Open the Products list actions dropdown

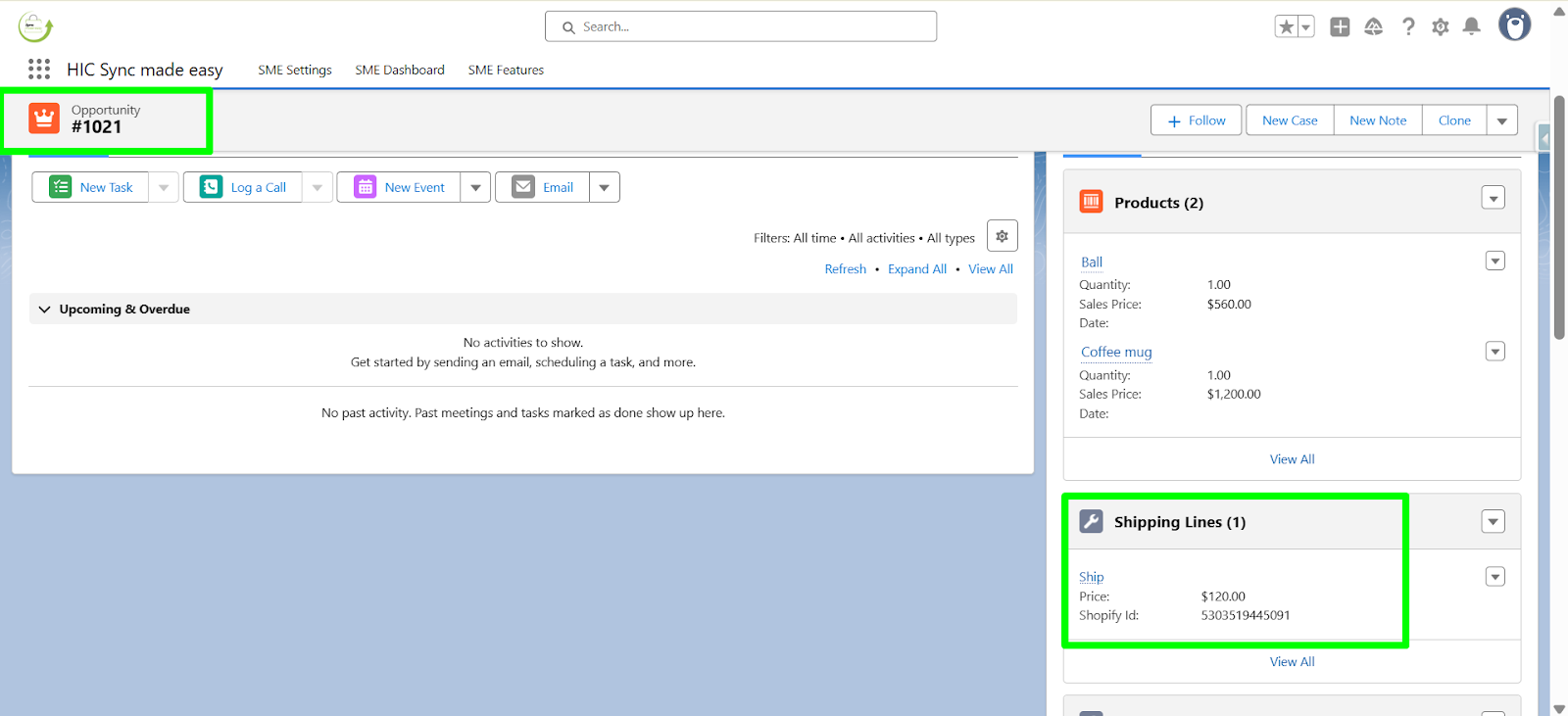point(1493,199)
